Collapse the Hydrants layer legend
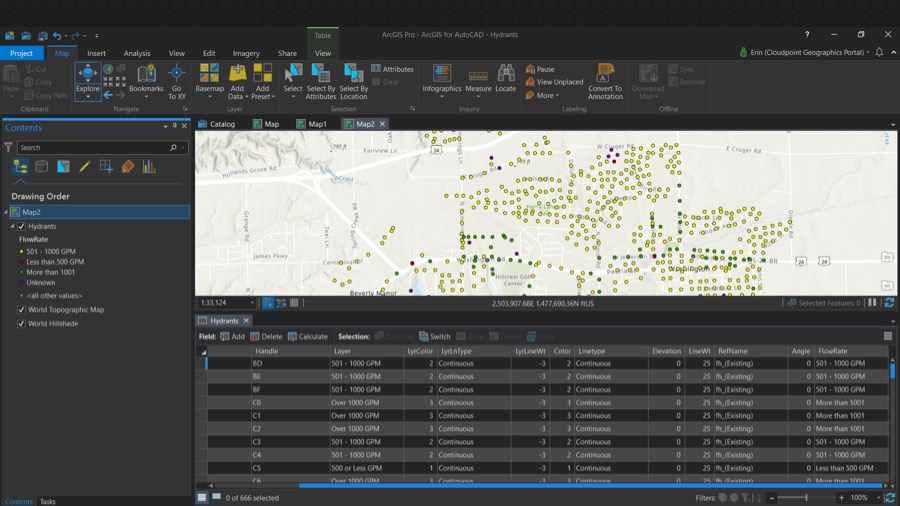900x506 pixels. 12,227
